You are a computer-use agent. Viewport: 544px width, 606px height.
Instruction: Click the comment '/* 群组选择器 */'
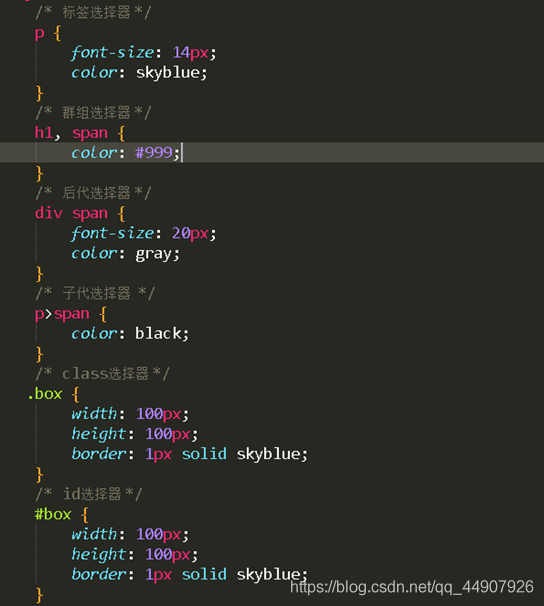[x=93, y=113]
